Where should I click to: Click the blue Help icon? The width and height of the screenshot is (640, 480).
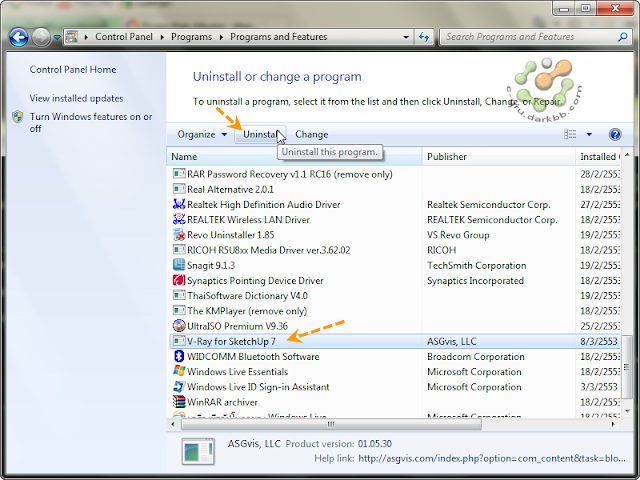[x=615, y=134]
